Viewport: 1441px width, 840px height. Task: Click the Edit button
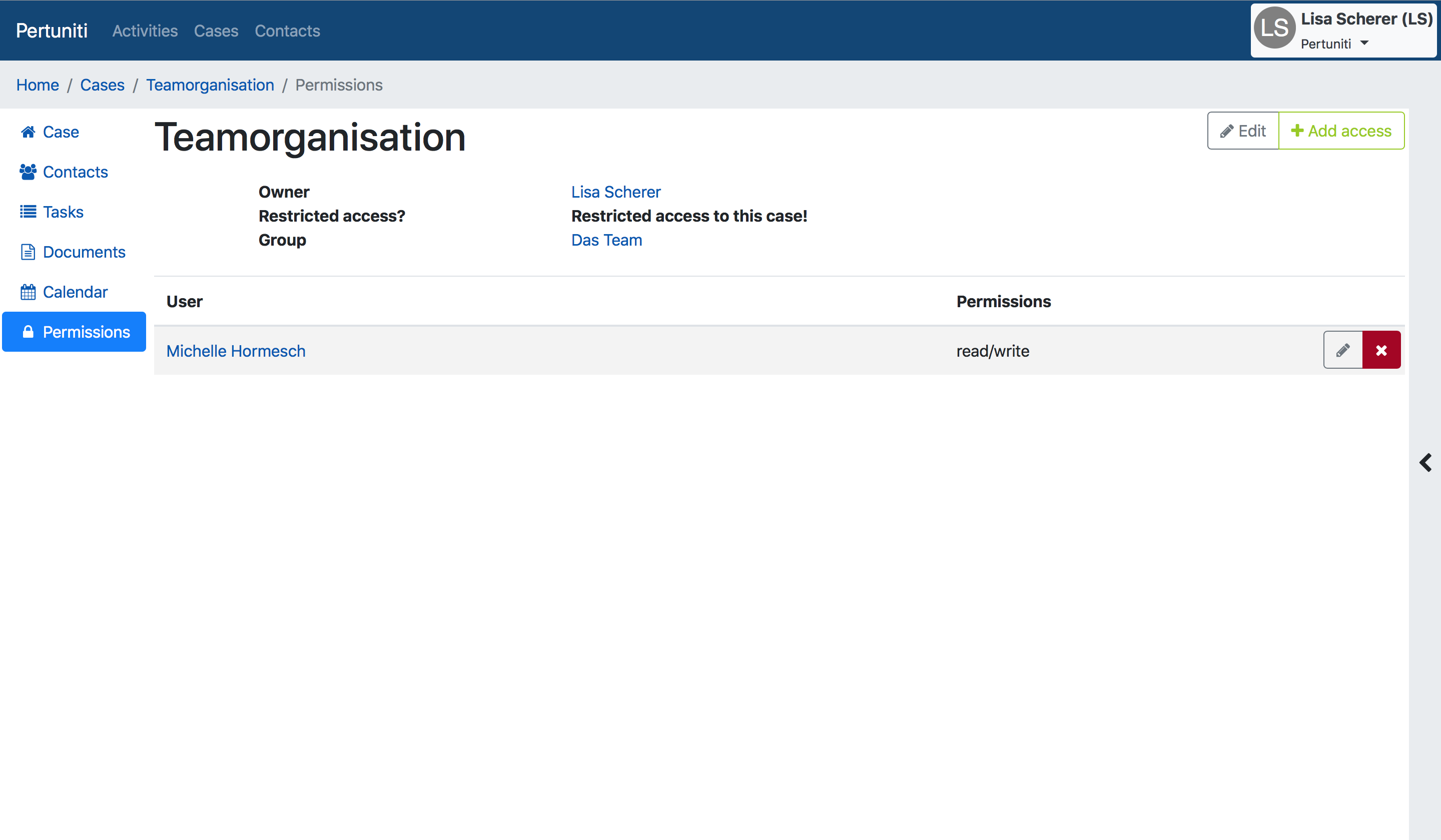[1243, 131]
